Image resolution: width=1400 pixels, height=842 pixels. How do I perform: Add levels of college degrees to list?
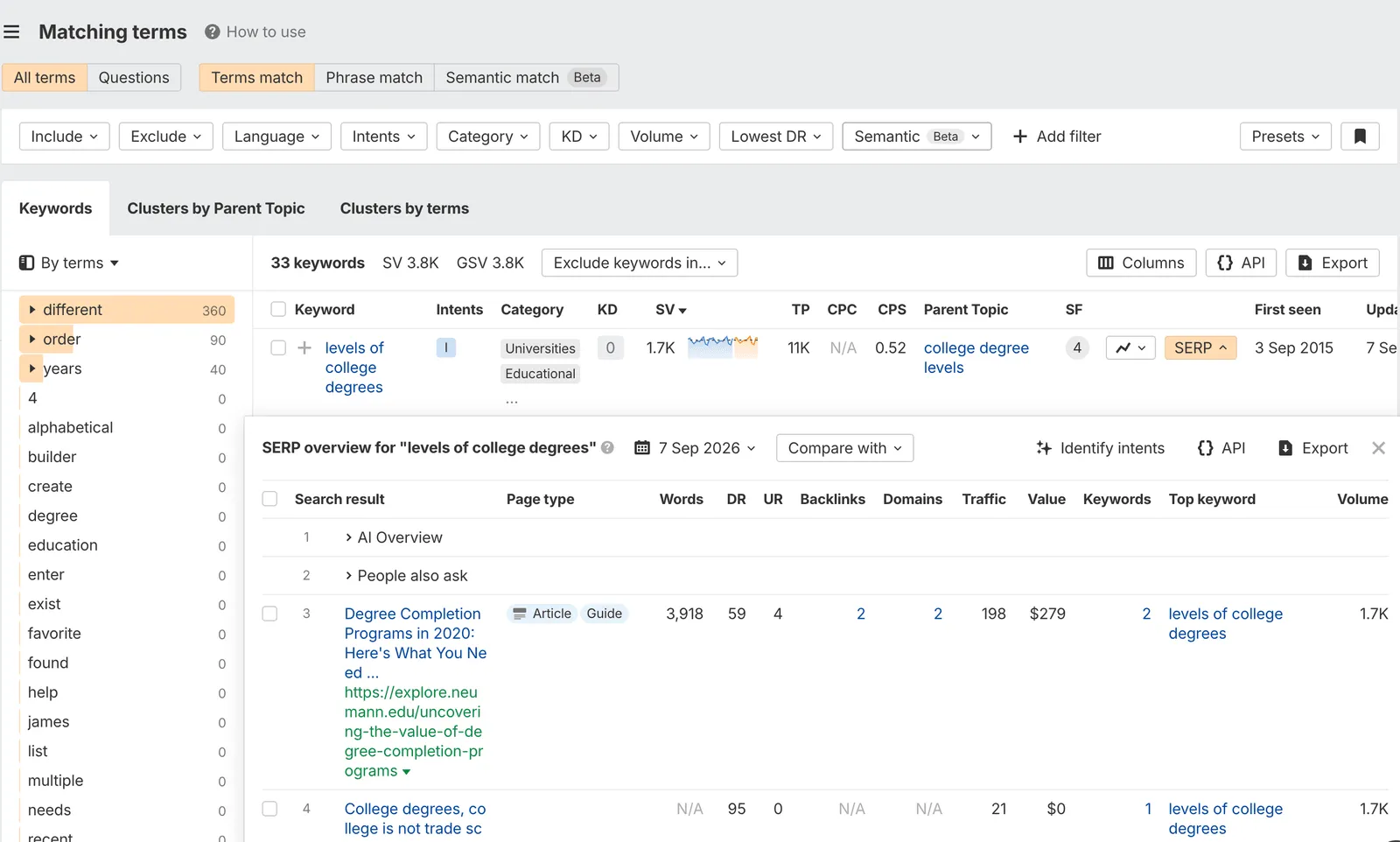pos(304,348)
